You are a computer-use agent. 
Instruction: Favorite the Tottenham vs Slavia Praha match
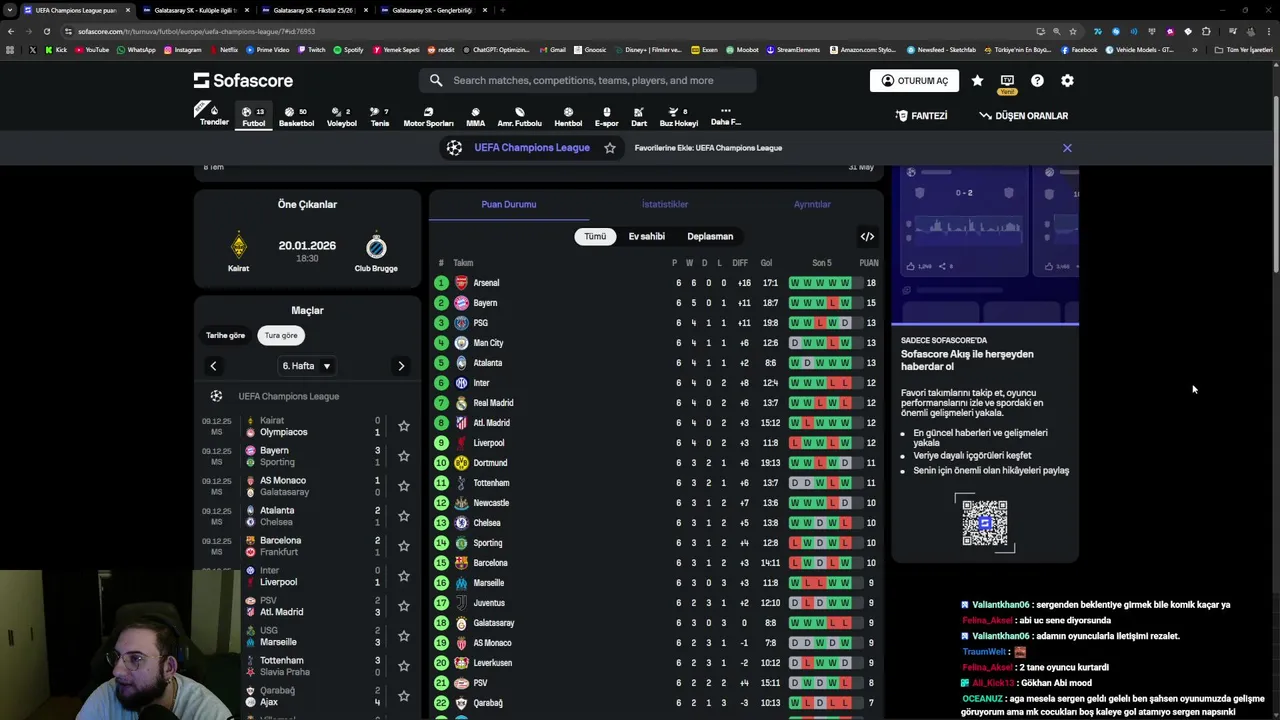pos(404,666)
